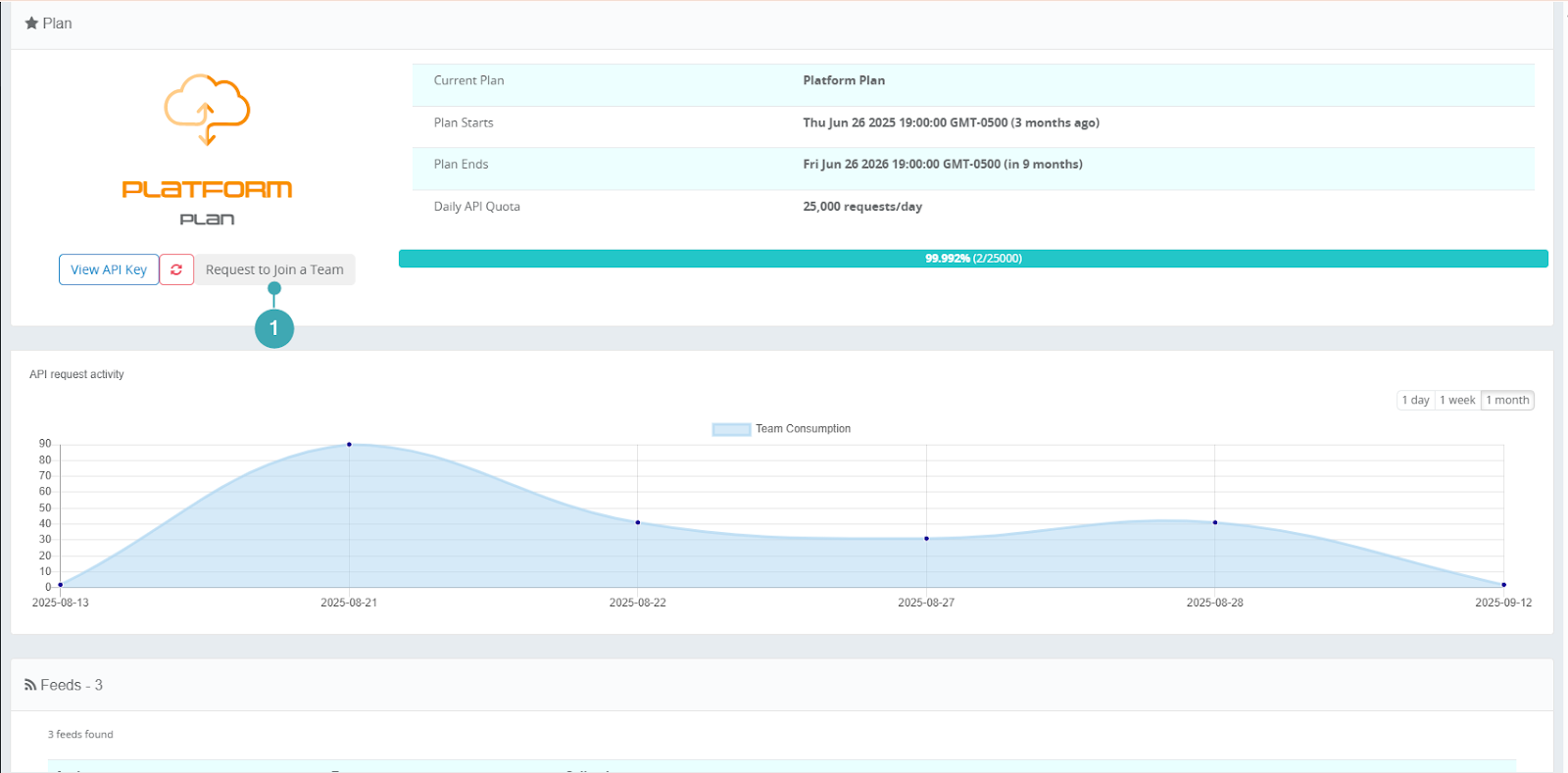This screenshot has width=1568, height=773.
Task: Toggle the Team Consumption legend swatch
Action: coord(731,429)
